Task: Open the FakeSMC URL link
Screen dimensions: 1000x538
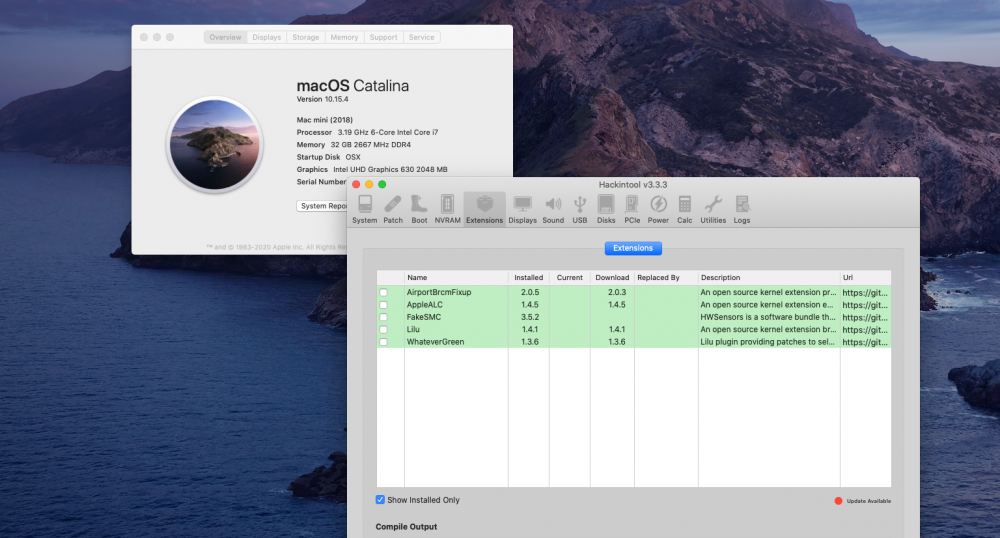Action: pos(865,317)
